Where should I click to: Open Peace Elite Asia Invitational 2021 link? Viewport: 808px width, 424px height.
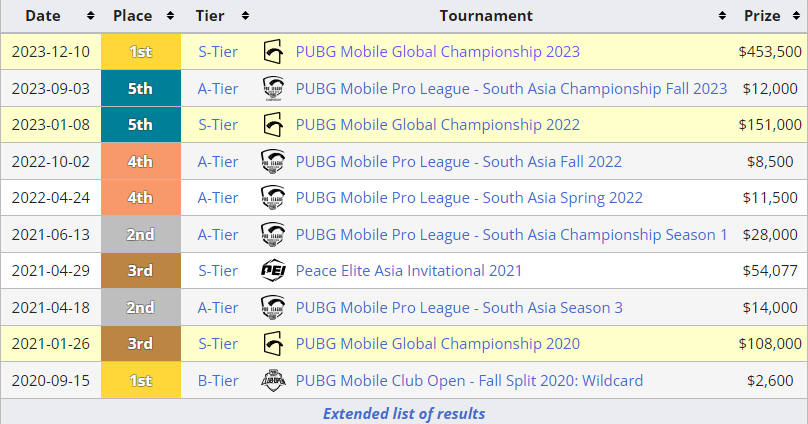tap(409, 271)
